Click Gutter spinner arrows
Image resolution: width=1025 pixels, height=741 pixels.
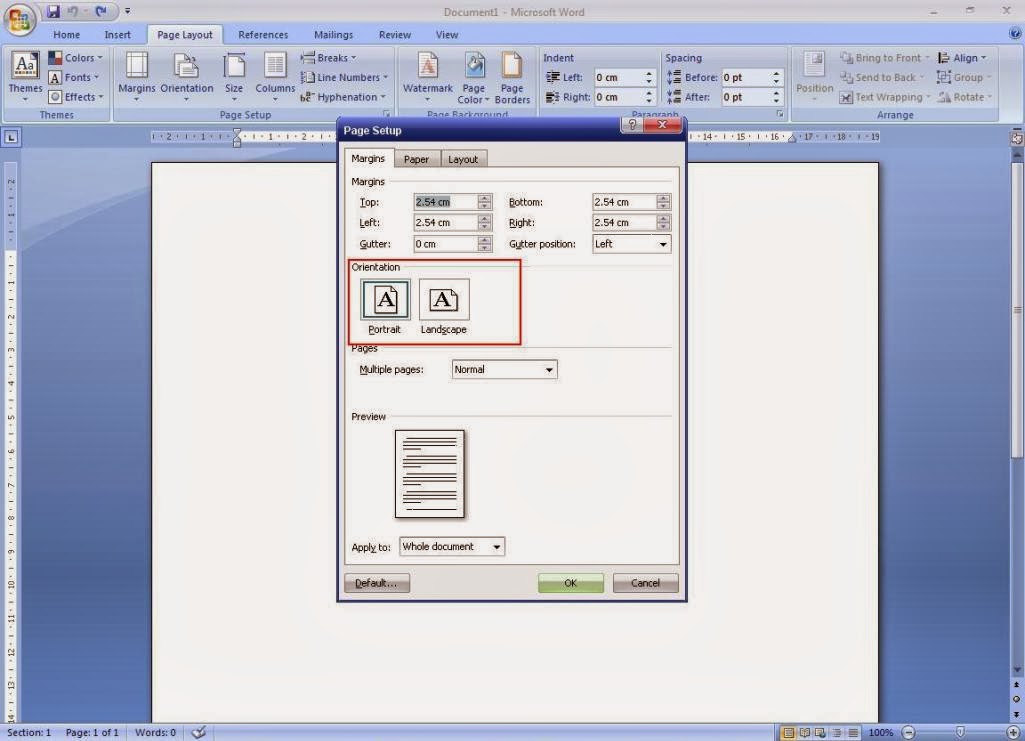click(484, 244)
